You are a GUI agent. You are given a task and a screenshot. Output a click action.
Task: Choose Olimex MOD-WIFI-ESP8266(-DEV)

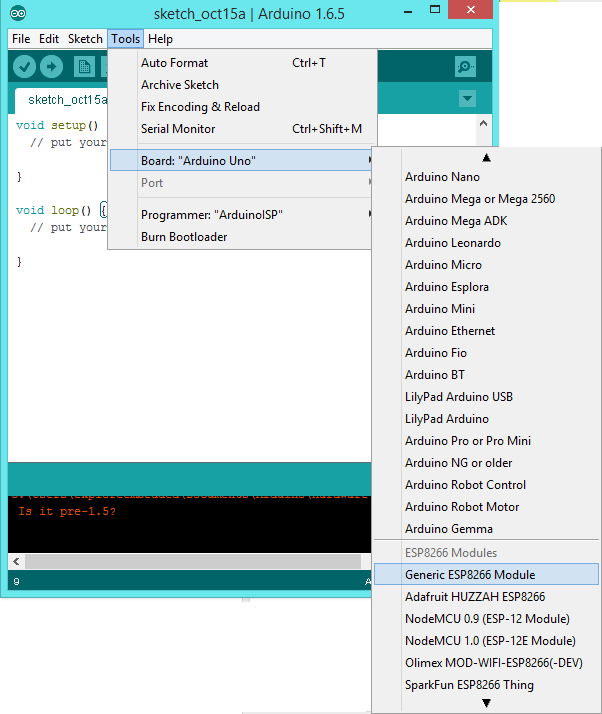[486, 663]
